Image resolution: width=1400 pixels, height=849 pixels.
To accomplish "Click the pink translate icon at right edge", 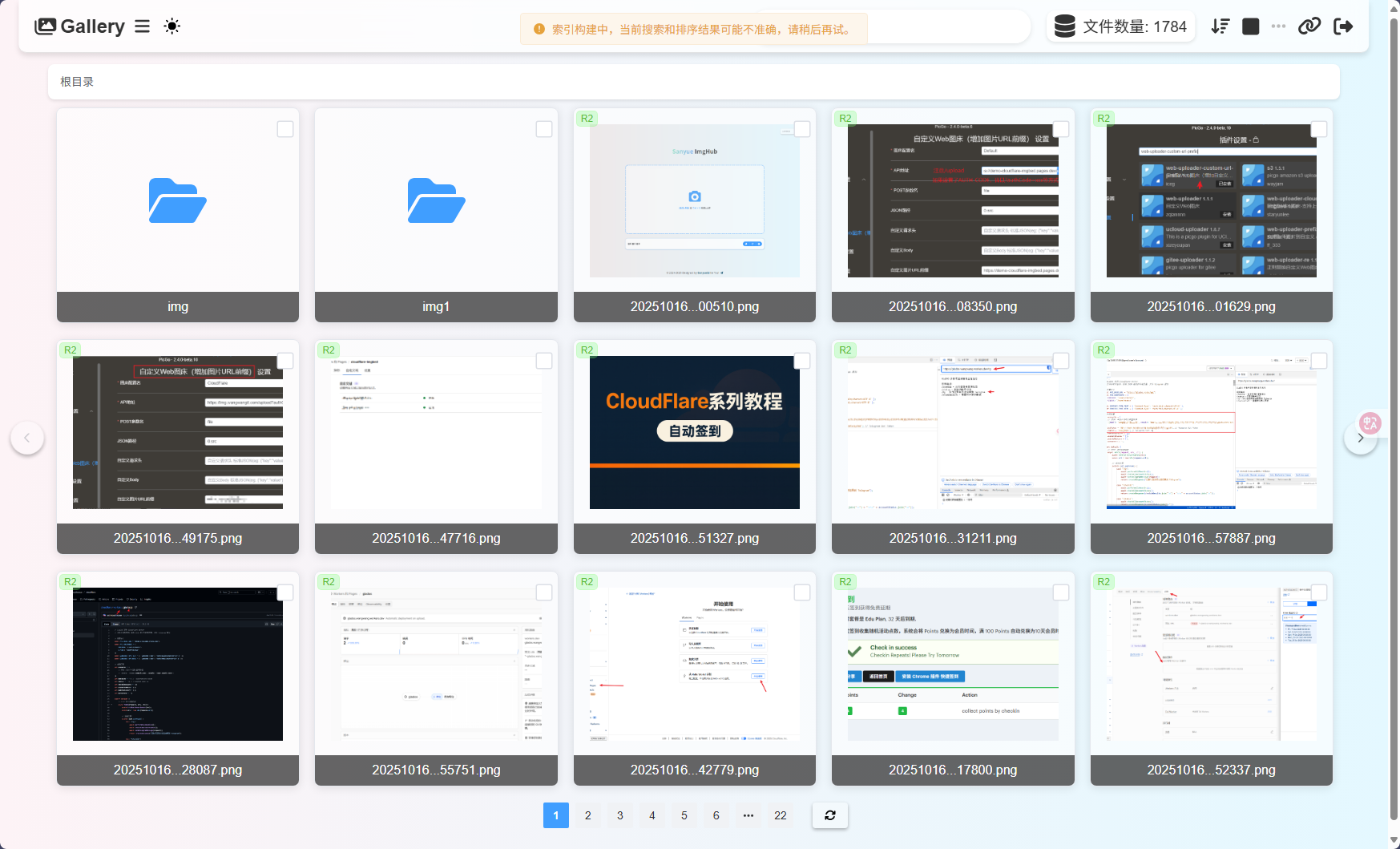I will coord(1370,422).
